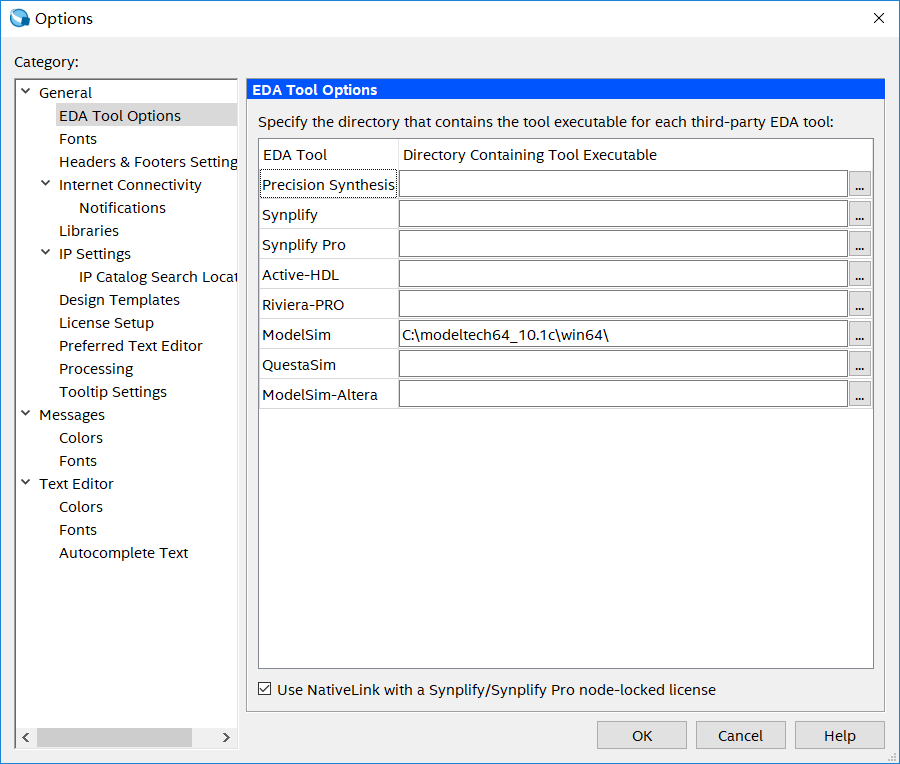Open Headers & Footers Settings
900x764 pixels.
pos(148,162)
